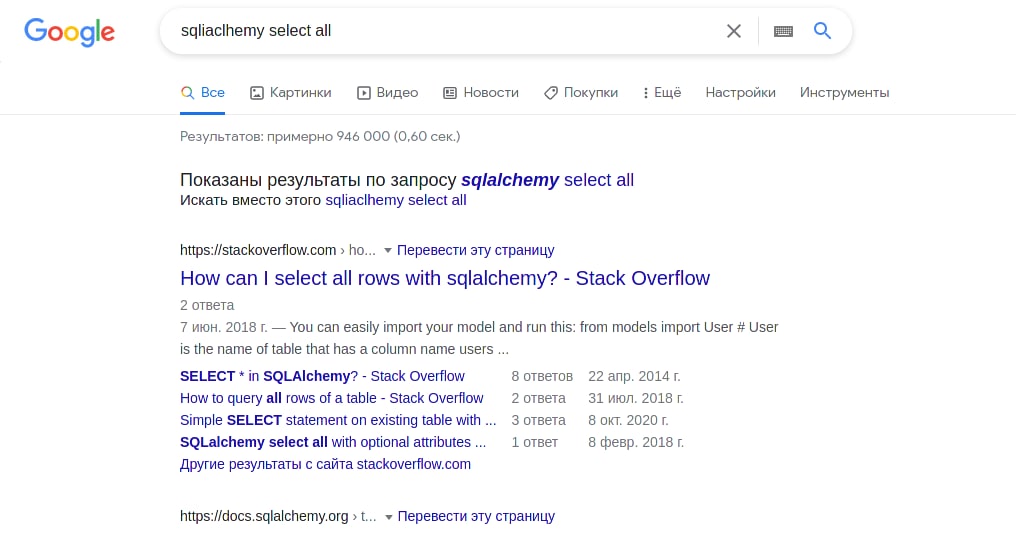Open How to query all rows of a table
The height and width of the screenshot is (533, 1016).
pos(332,398)
